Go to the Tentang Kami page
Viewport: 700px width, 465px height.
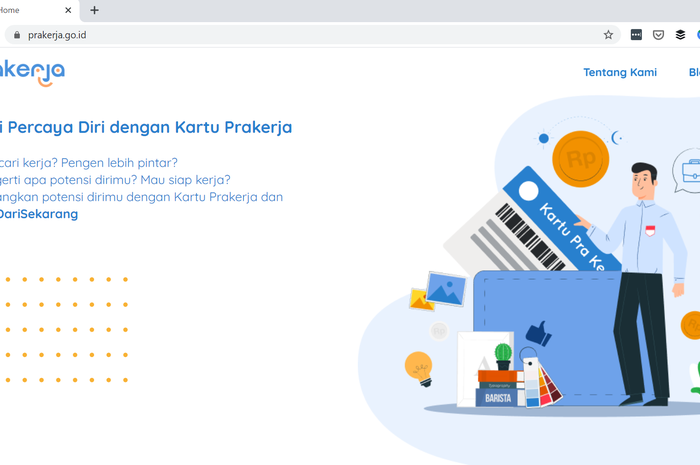pos(620,72)
